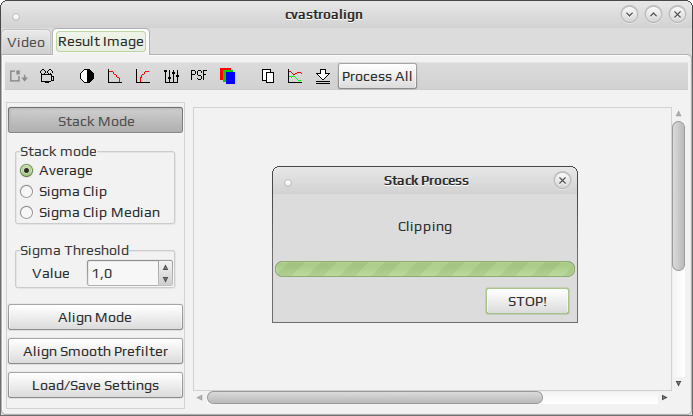Image resolution: width=693 pixels, height=416 pixels.
Task: Open the Align Mode section
Action: [95, 317]
